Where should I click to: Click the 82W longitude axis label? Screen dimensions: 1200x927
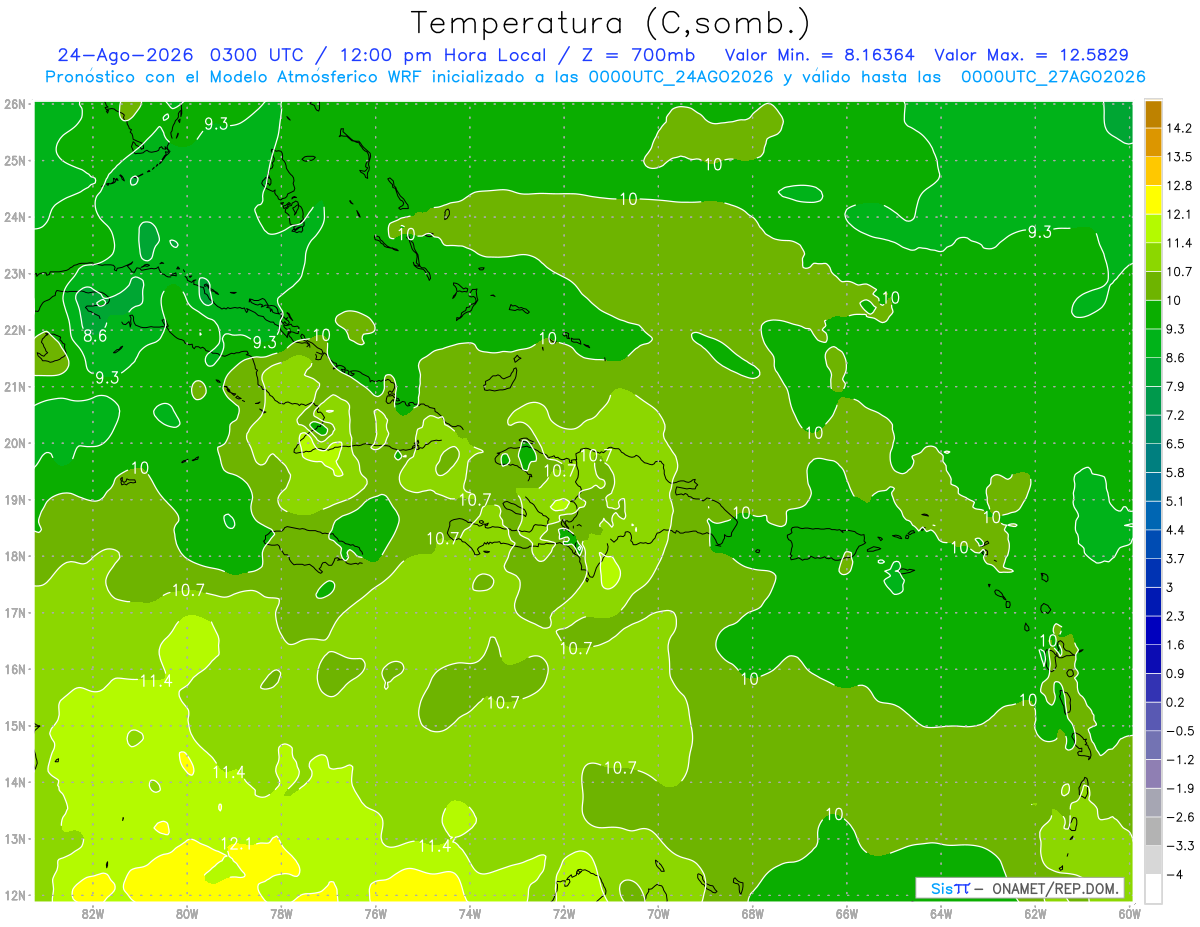click(93, 914)
